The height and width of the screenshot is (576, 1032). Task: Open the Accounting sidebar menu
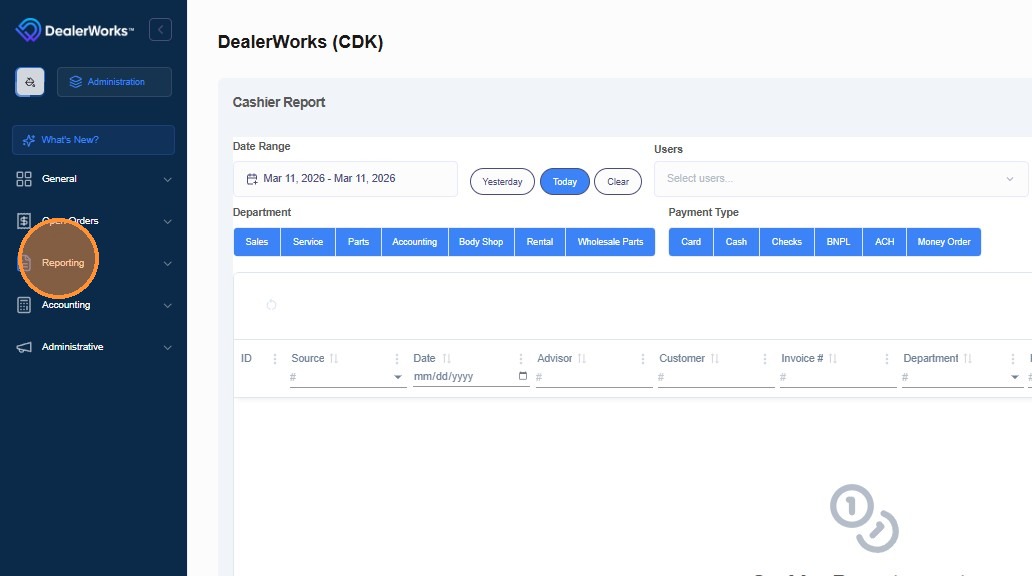point(93,305)
